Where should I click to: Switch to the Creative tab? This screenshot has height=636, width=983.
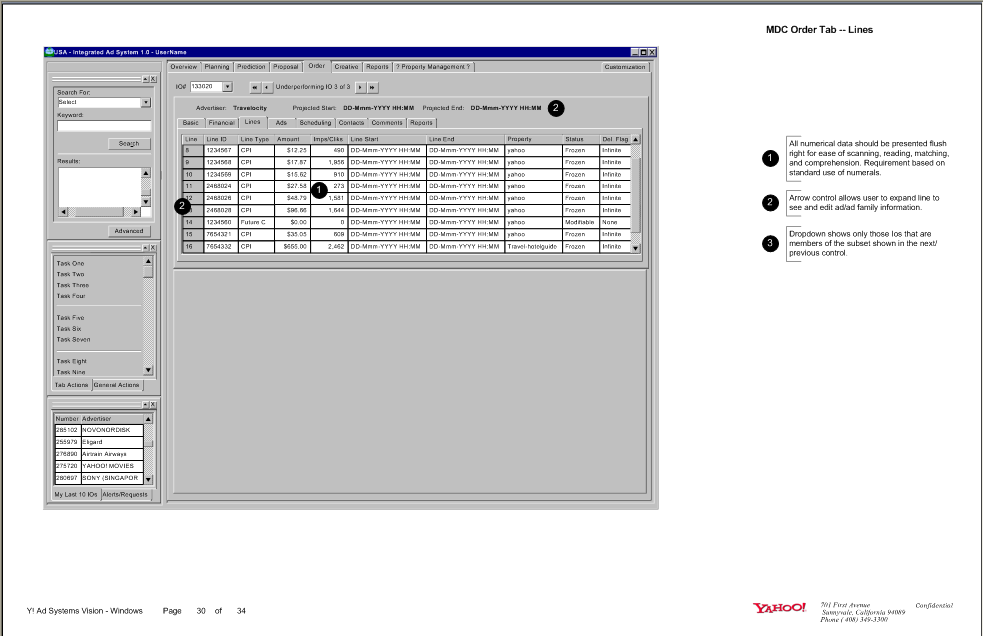pyautogui.click(x=345, y=66)
